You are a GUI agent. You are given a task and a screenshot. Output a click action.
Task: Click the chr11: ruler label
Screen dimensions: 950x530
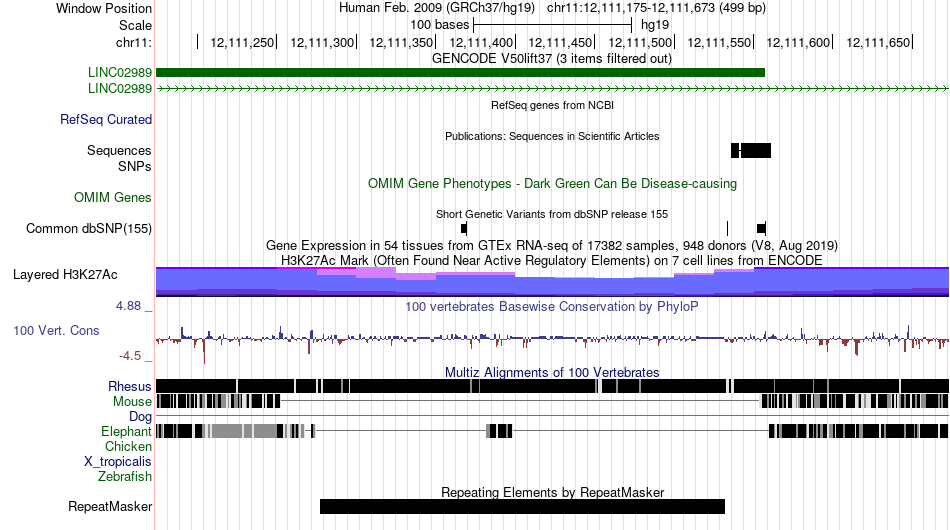tap(133, 42)
